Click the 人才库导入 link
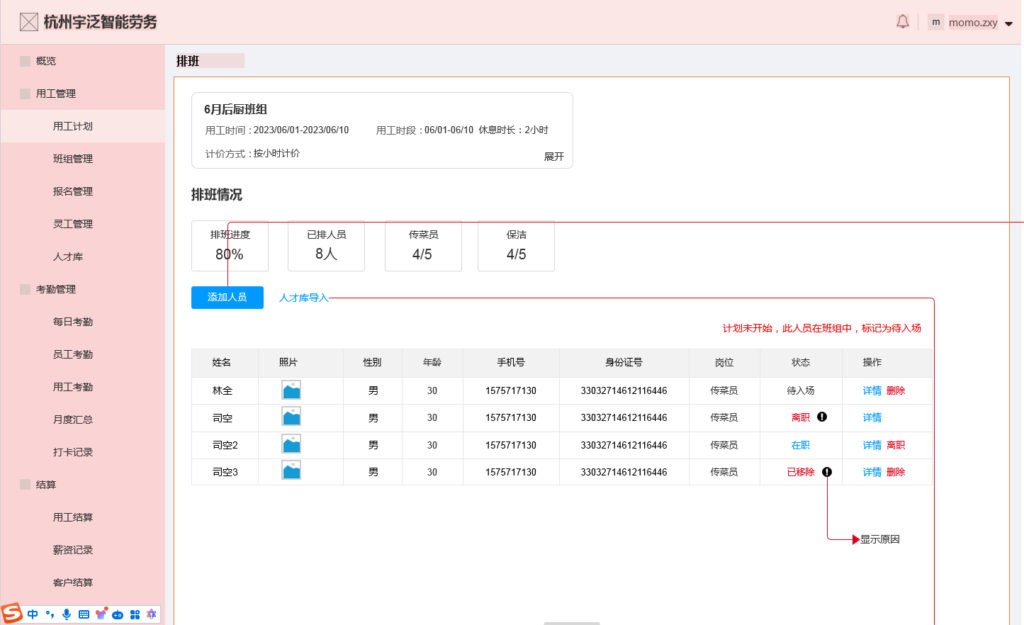The width and height of the screenshot is (1024, 625). 304,298
